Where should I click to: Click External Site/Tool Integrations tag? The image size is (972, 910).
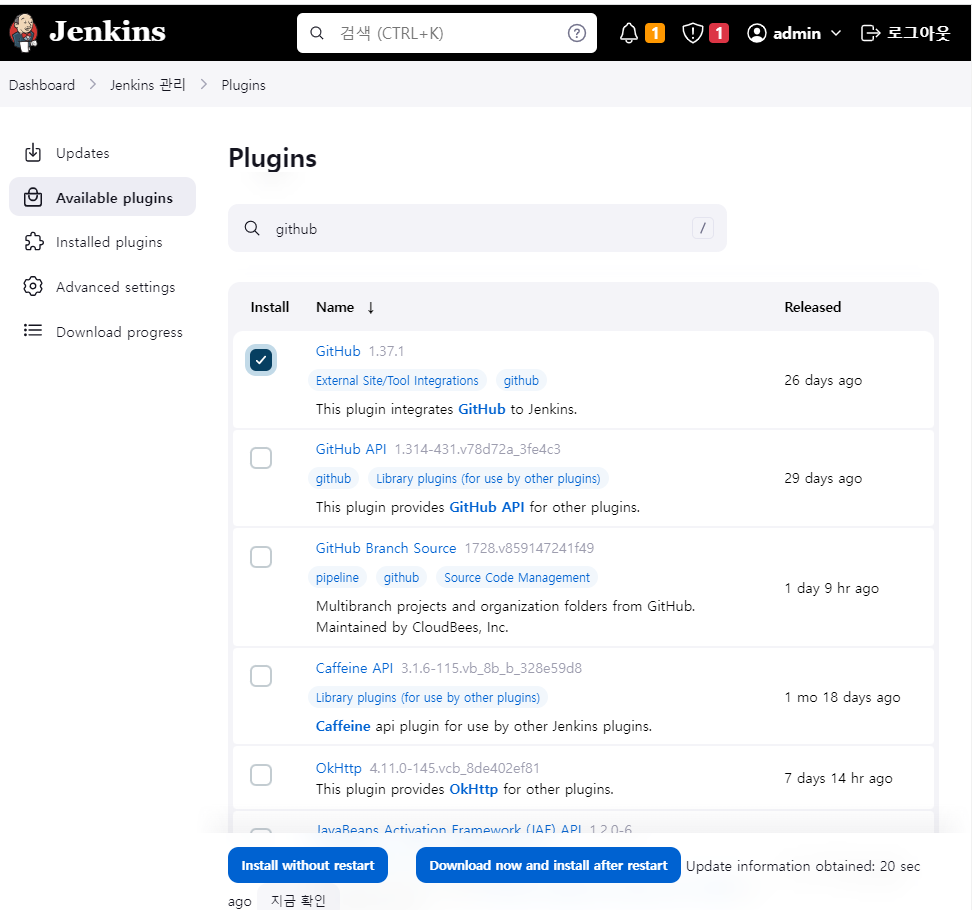pos(397,380)
